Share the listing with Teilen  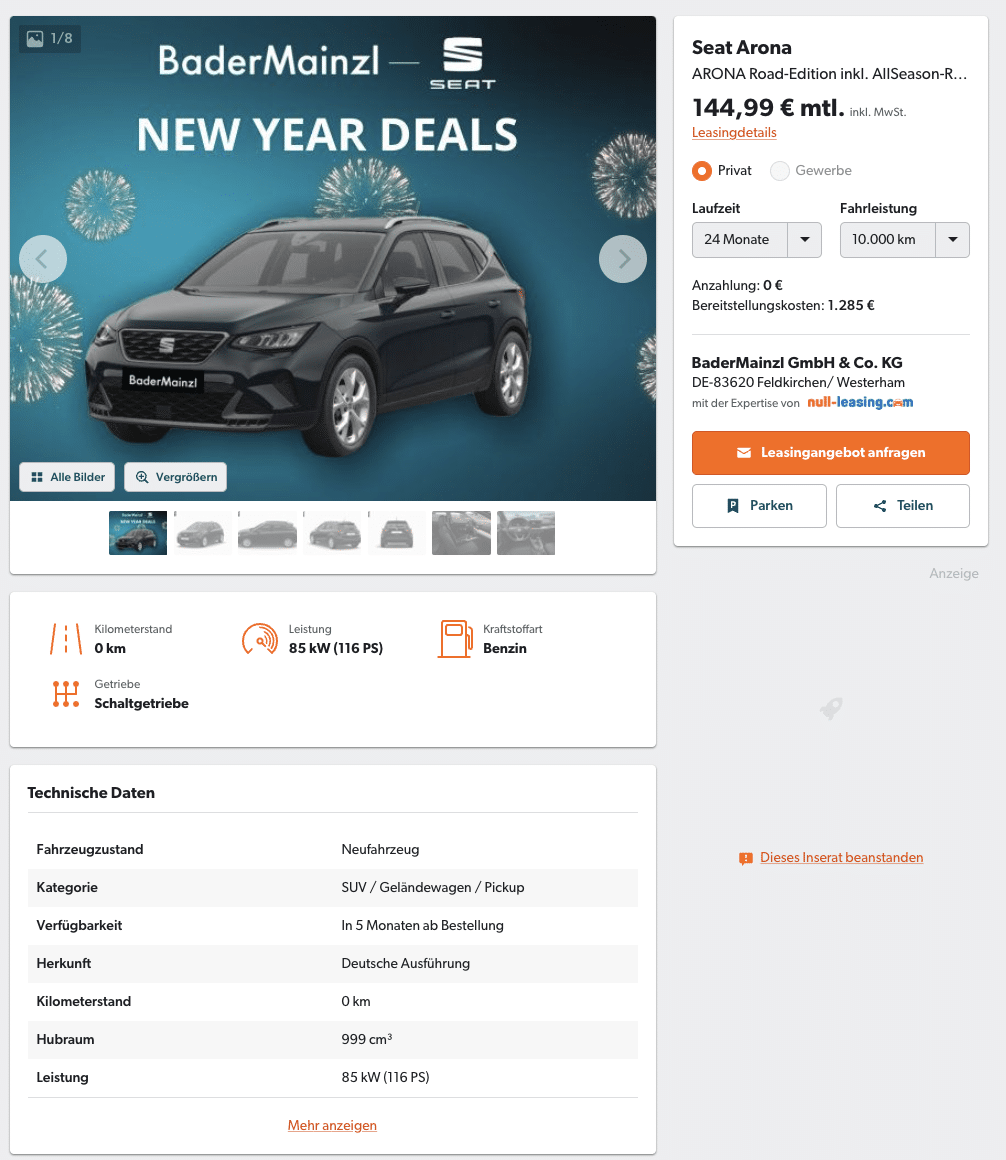coord(902,506)
